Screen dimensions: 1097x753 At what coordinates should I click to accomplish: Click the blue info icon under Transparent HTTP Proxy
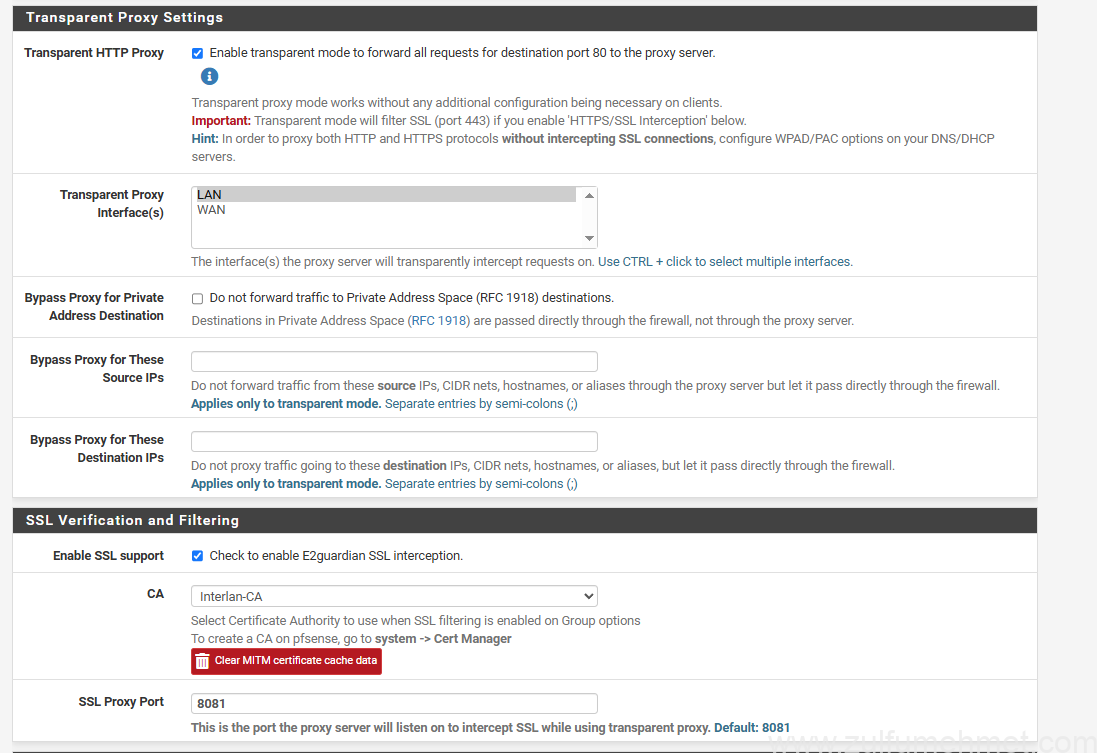pyautogui.click(x=209, y=77)
